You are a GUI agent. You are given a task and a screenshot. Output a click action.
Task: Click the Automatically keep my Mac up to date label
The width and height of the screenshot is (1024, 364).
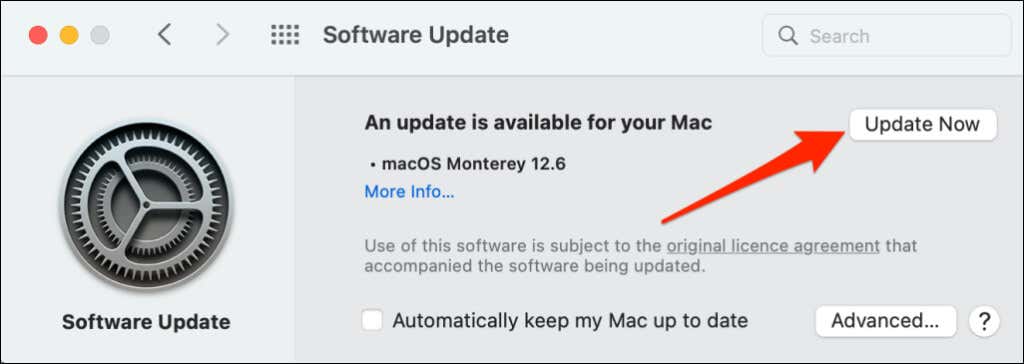point(570,321)
